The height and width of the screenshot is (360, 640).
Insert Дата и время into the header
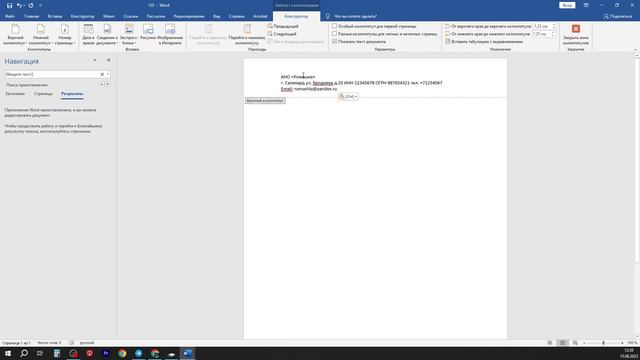tap(88, 34)
